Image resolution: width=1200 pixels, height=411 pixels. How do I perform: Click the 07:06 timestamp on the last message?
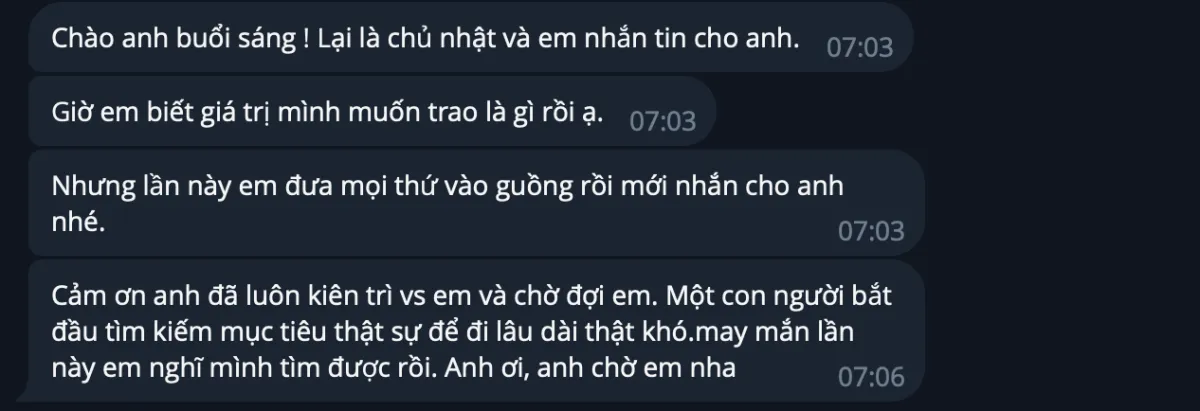pyautogui.click(x=870, y=378)
